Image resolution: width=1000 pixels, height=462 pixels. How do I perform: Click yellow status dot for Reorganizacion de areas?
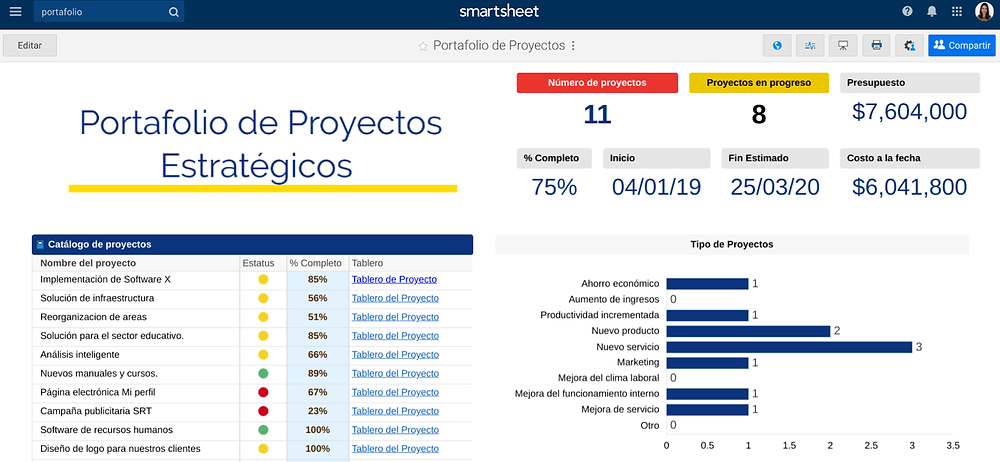click(x=263, y=317)
